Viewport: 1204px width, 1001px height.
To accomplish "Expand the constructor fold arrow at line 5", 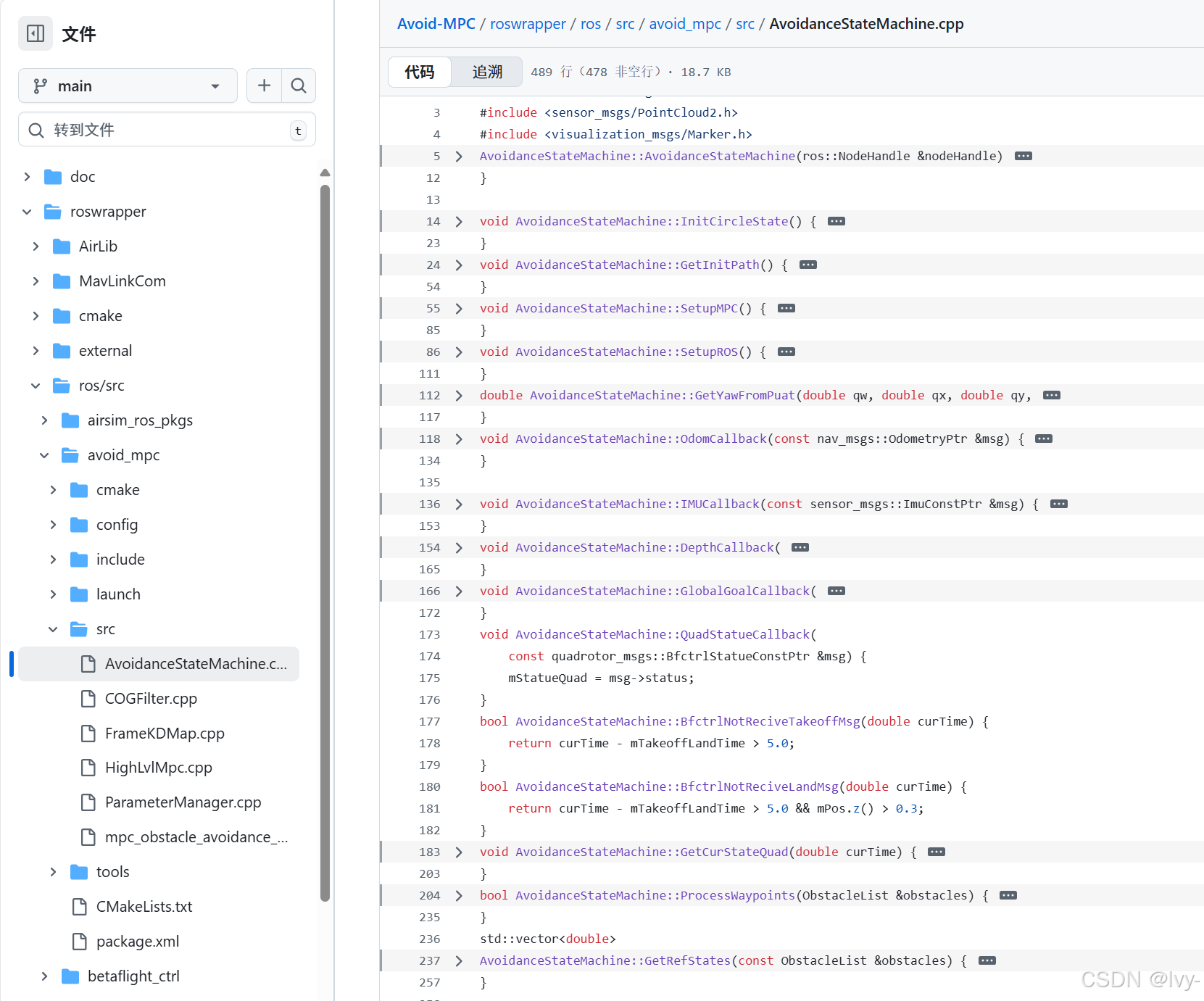I will pyautogui.click(x=459, y=157).
